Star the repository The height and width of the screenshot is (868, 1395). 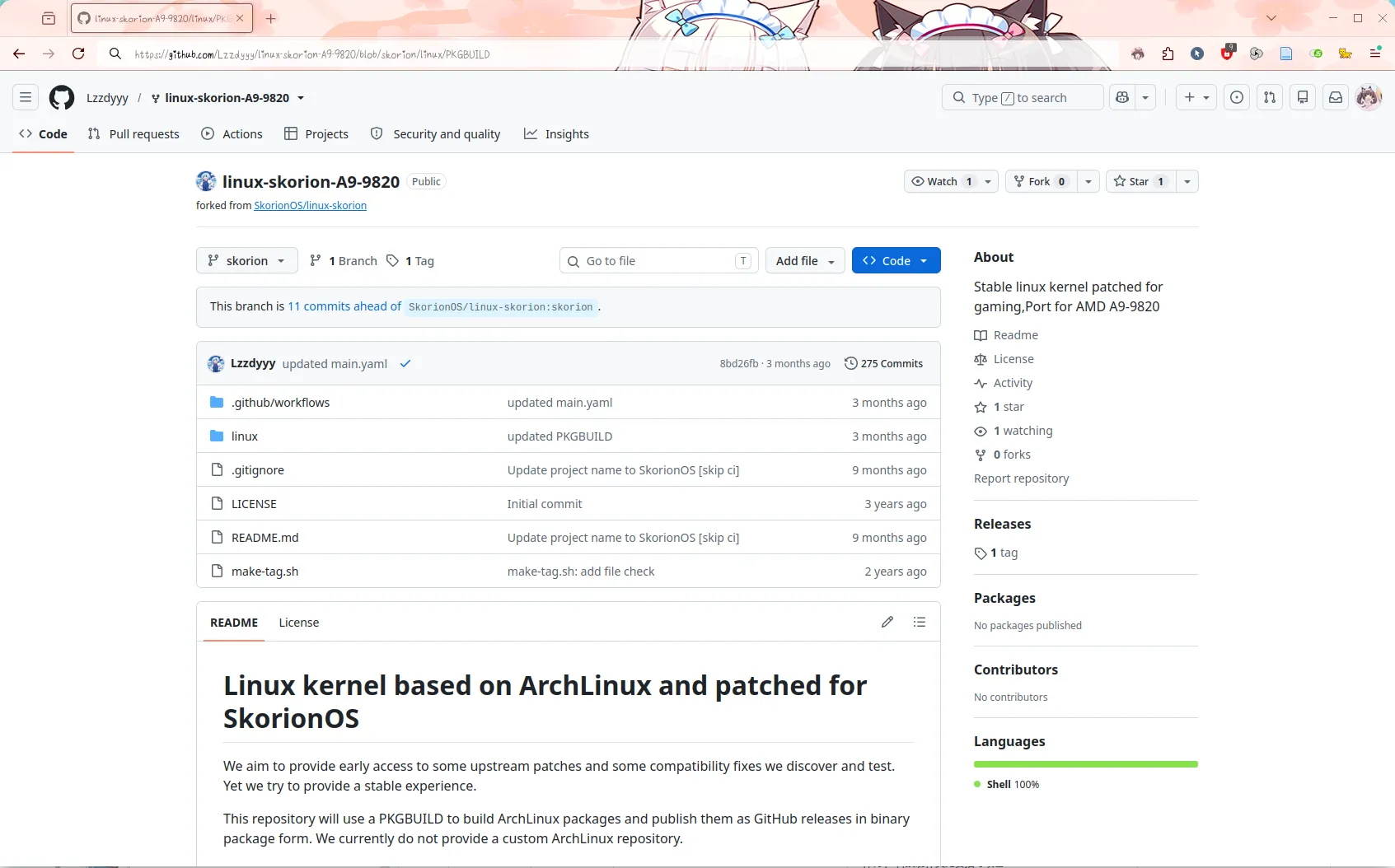(x=1140, y=181)
